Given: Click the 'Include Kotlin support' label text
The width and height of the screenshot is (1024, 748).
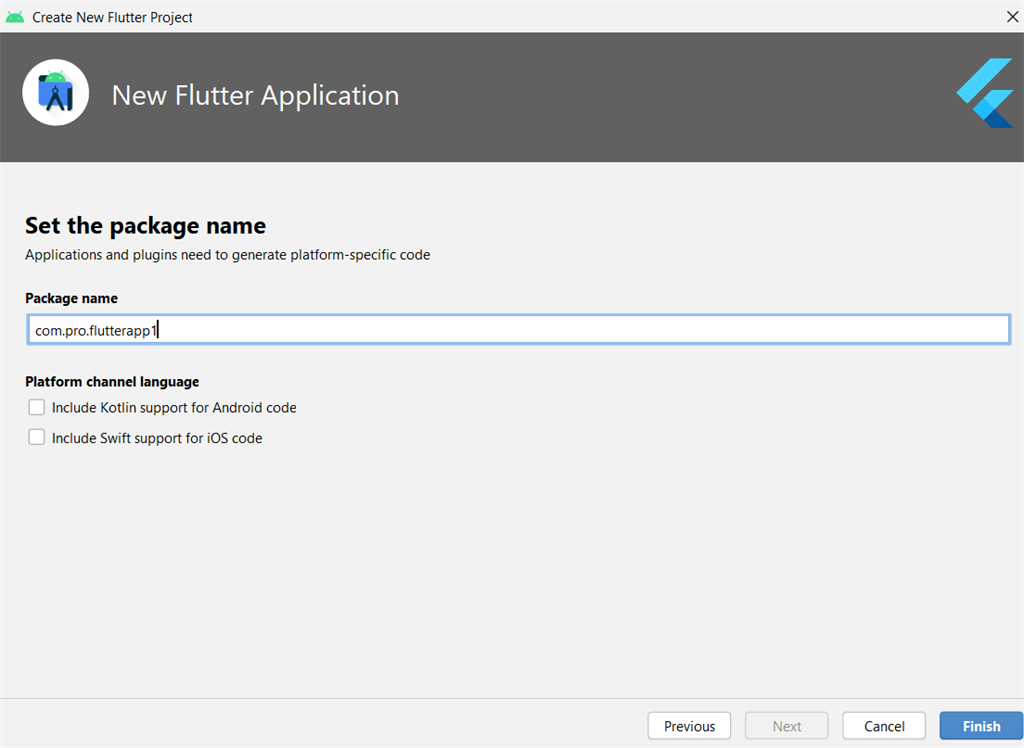Looking at the screenshot, I should tap(174, 408).
